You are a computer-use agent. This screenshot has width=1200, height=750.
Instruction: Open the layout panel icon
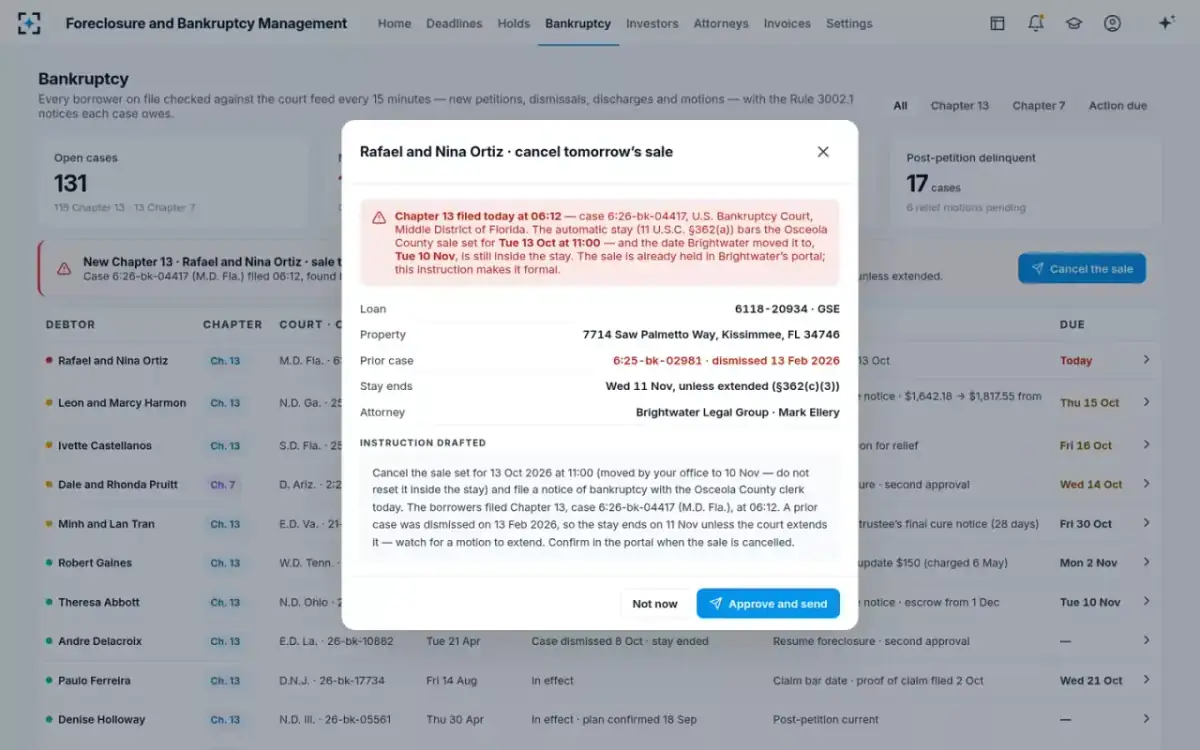997,23
